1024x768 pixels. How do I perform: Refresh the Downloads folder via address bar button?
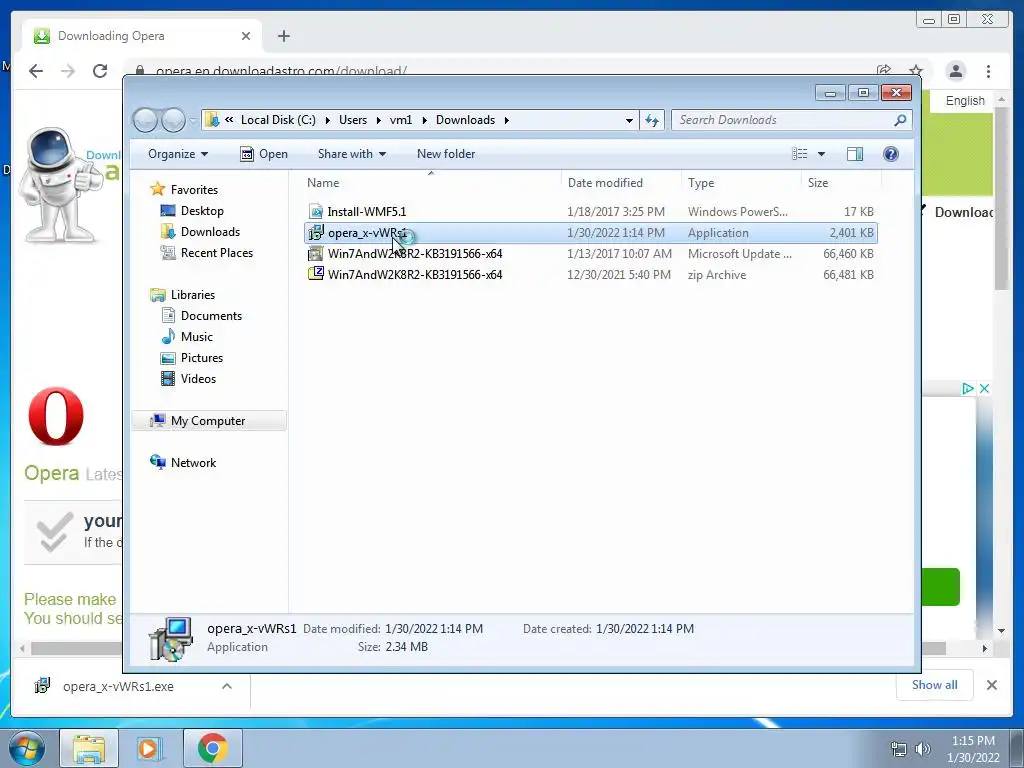click(x=652, y=120)
